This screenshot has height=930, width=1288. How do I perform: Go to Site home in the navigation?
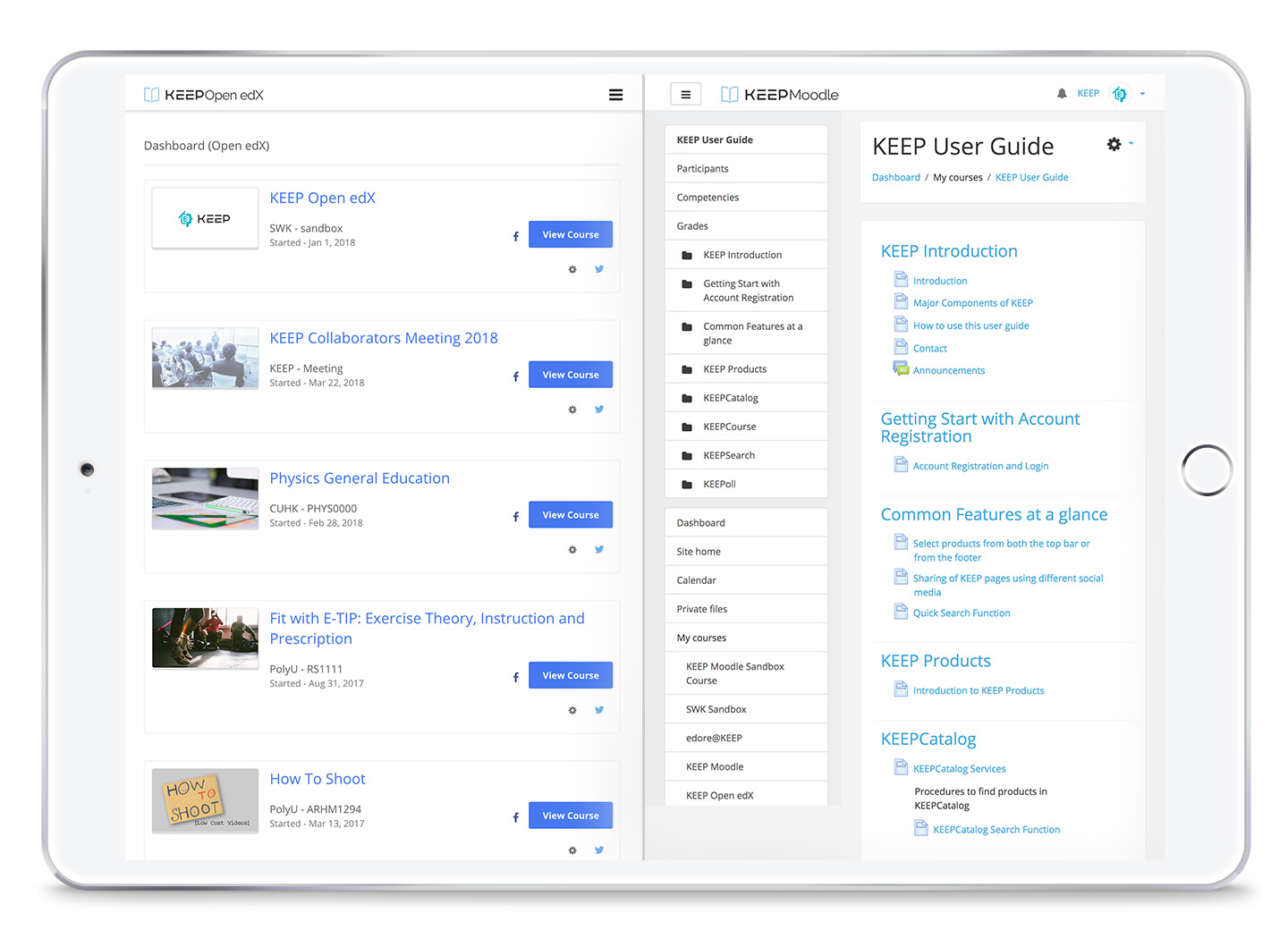[746, 551]
